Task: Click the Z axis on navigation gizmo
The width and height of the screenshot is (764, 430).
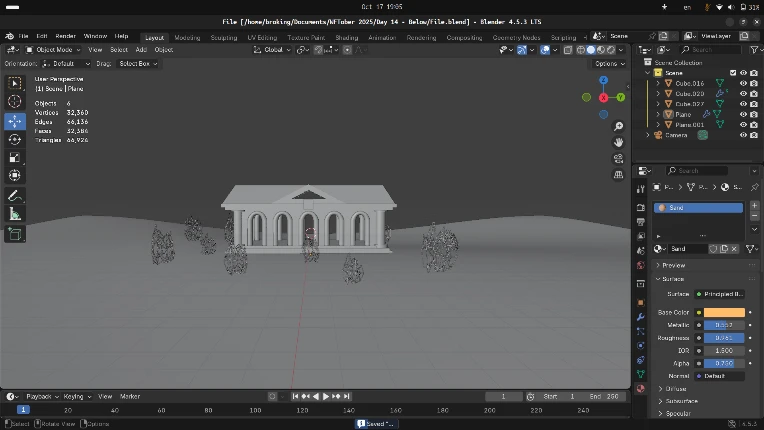Action: [604, 80]
